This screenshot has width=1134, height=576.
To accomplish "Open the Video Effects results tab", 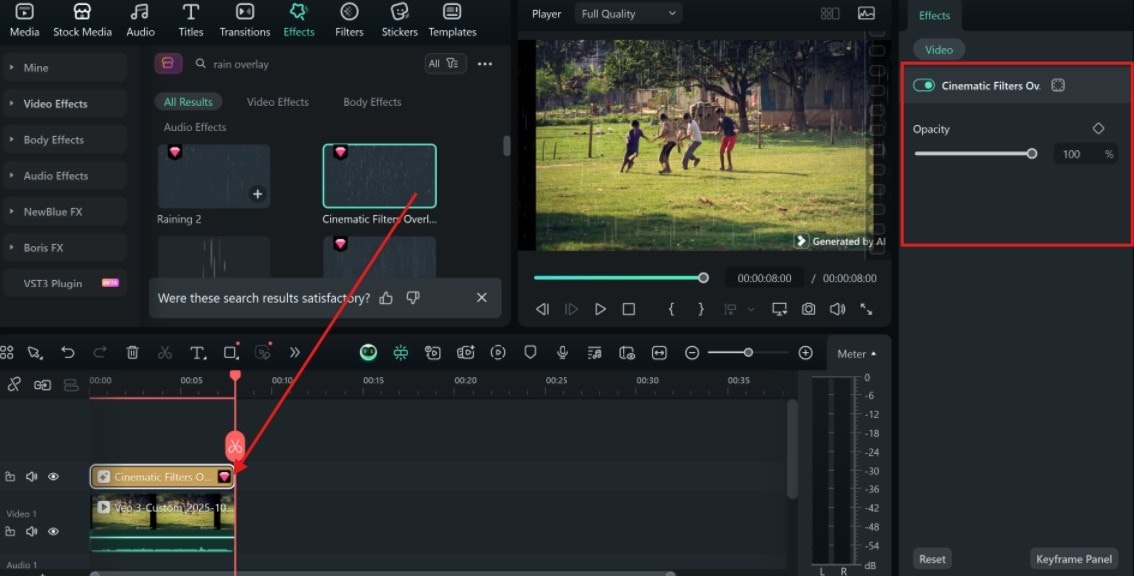I will coord(278,101).
